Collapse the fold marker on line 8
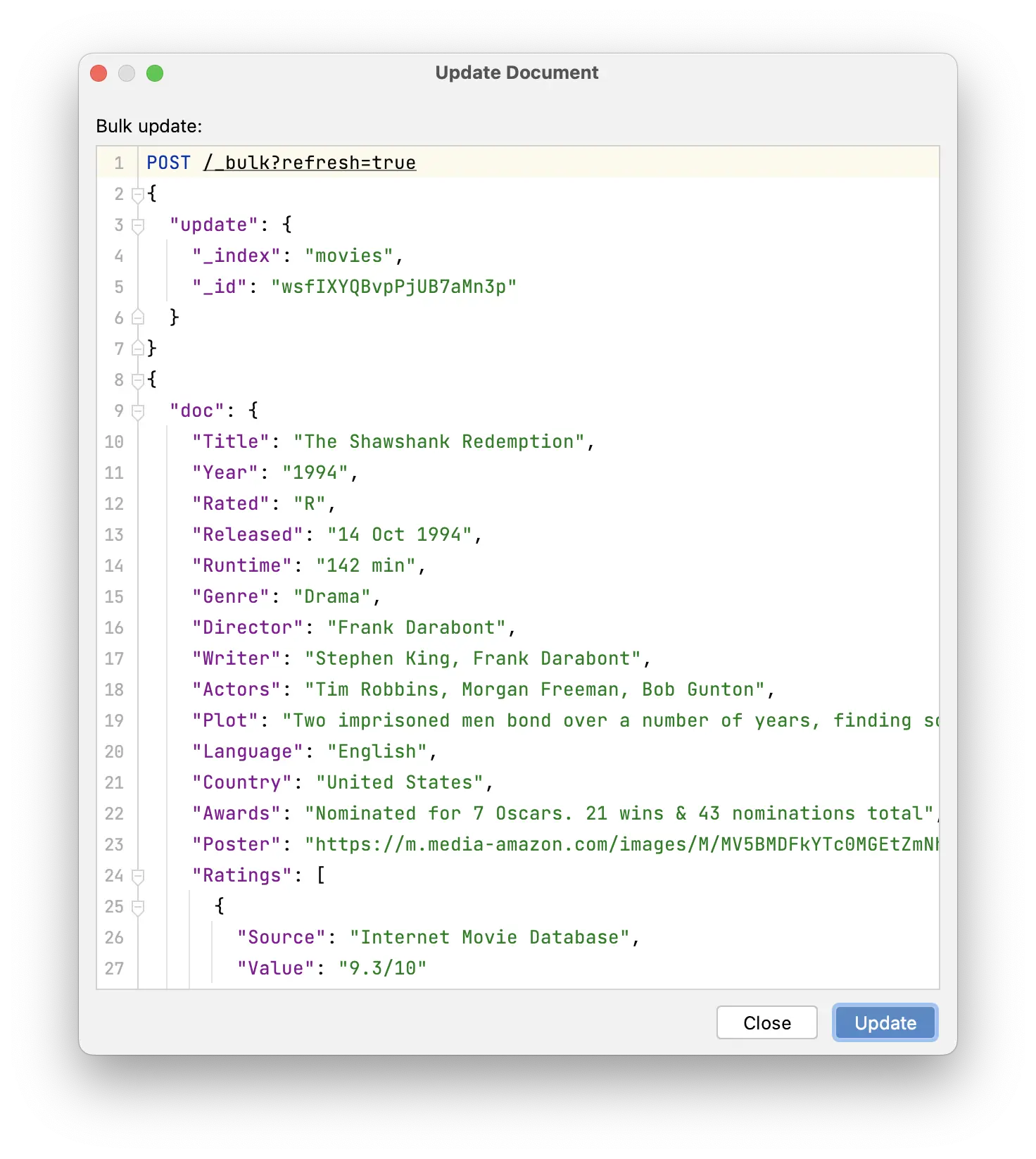This screenshot has width=1036, height=1159. click(x=138, y=380)
